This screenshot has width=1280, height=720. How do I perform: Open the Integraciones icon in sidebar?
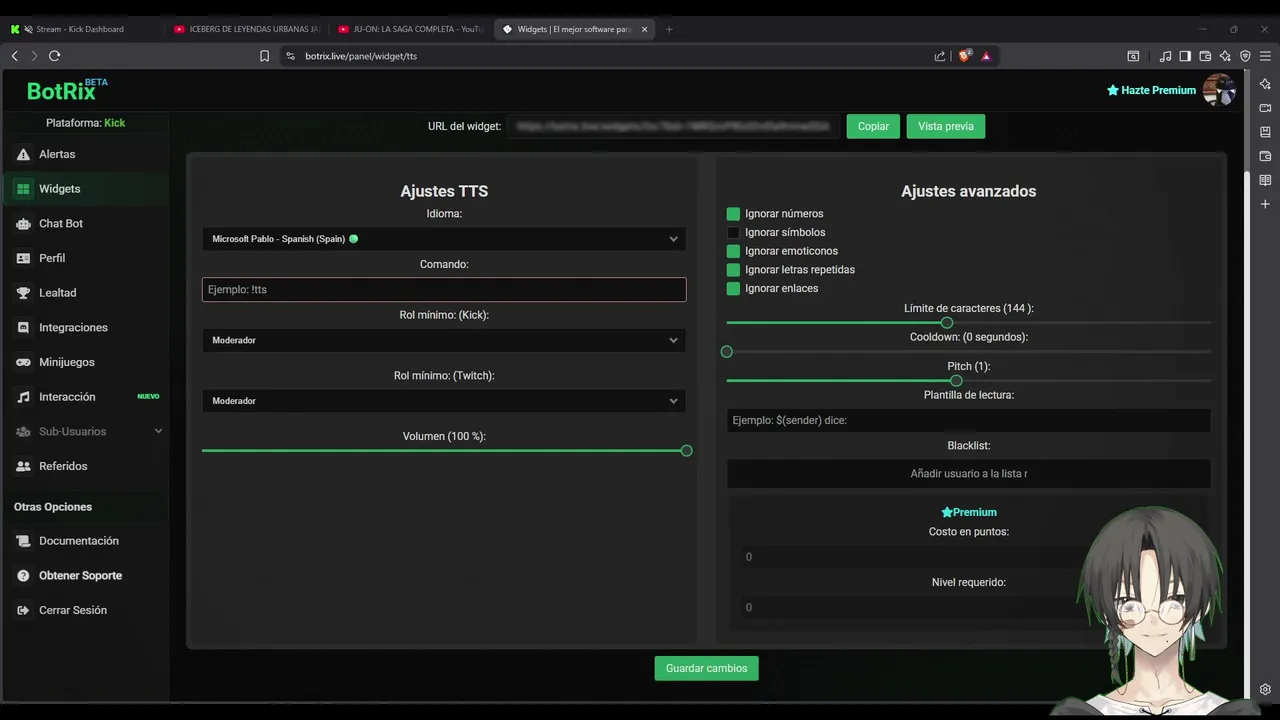(x=23, y=328)
